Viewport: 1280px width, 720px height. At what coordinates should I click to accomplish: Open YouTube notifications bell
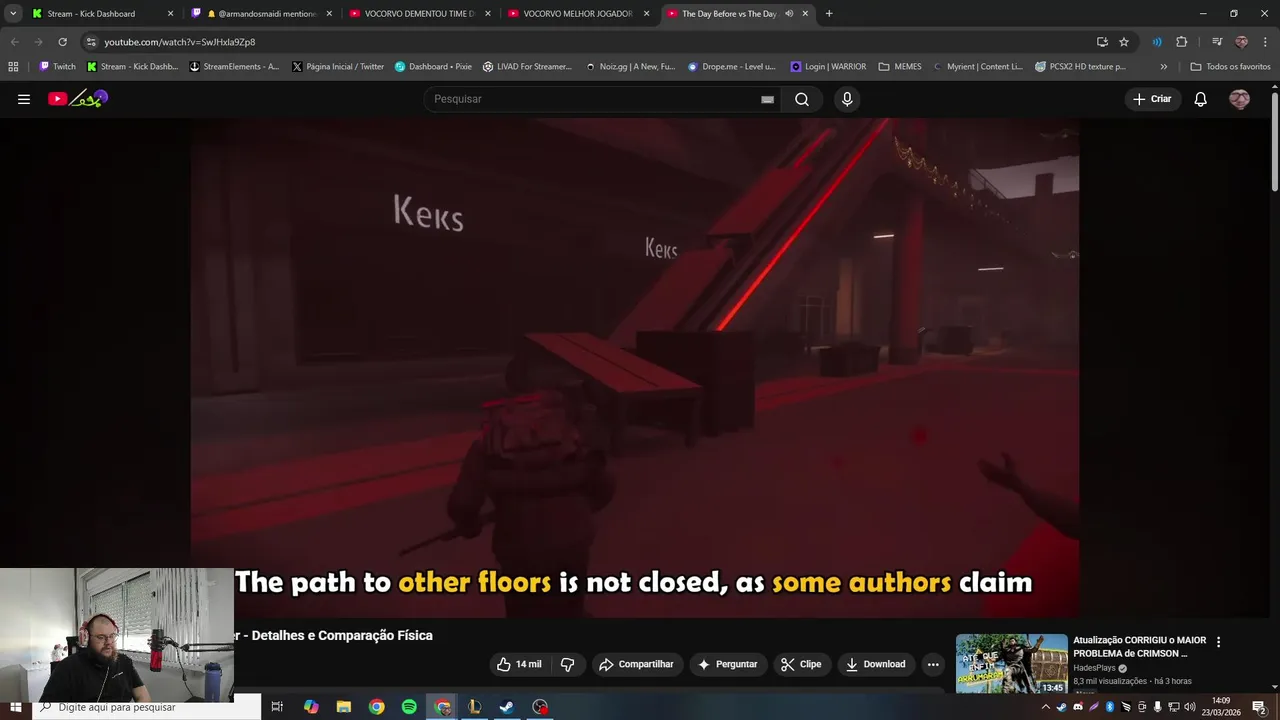coord(1200,99)
